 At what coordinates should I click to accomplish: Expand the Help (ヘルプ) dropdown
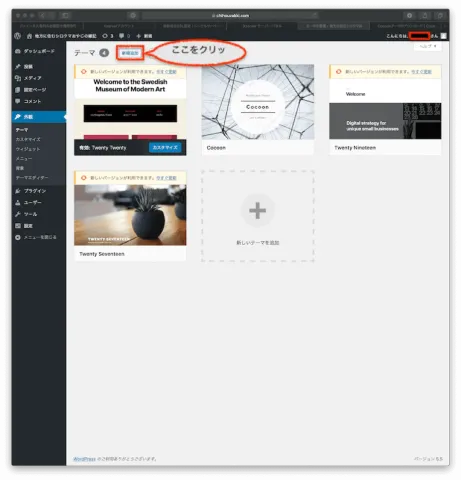click(428, 46)
